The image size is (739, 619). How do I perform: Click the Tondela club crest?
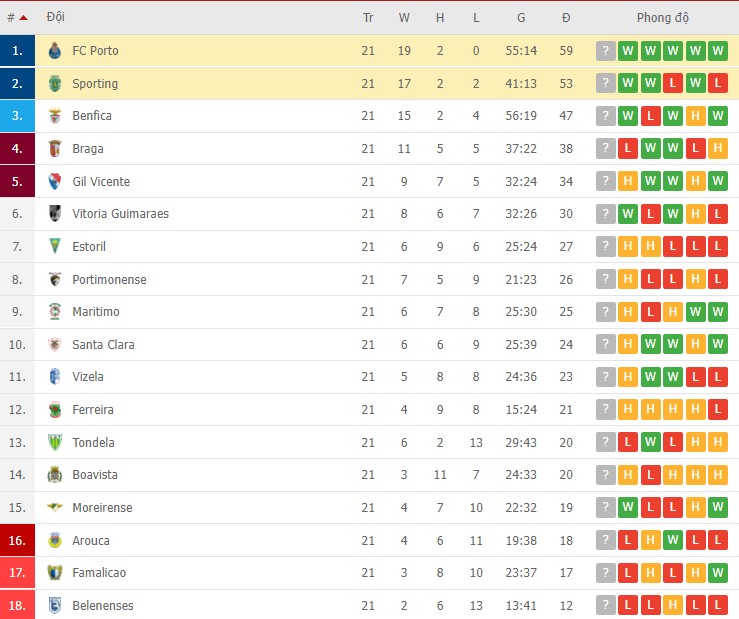coord(55,443)
